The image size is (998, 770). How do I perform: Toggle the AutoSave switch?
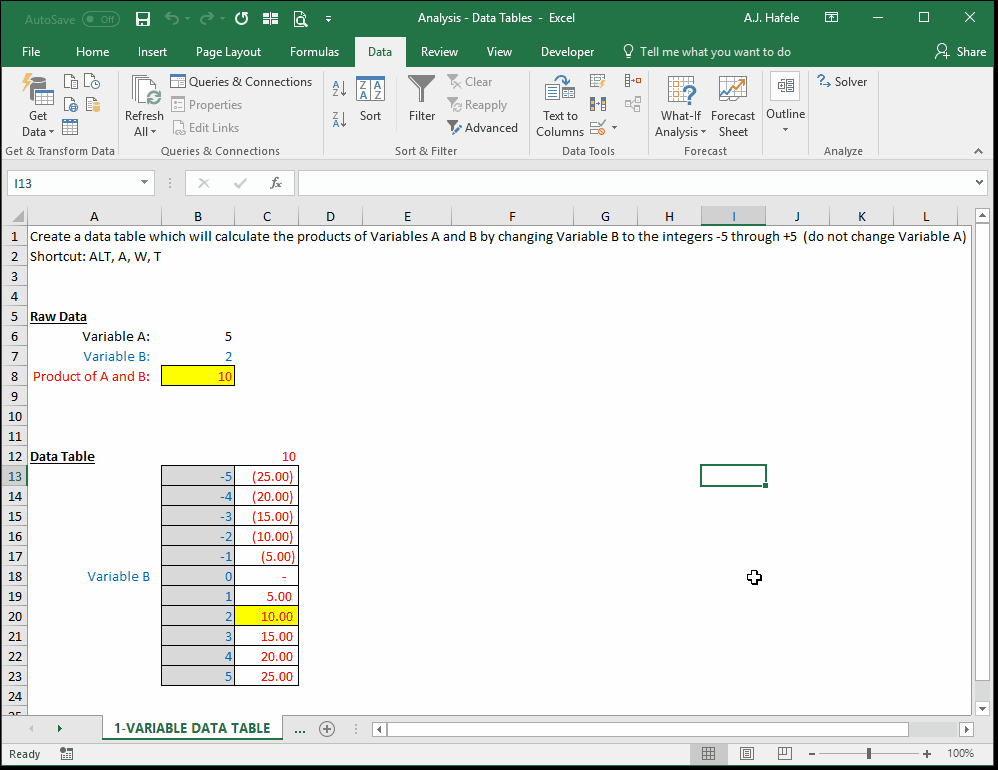(101, 20)
